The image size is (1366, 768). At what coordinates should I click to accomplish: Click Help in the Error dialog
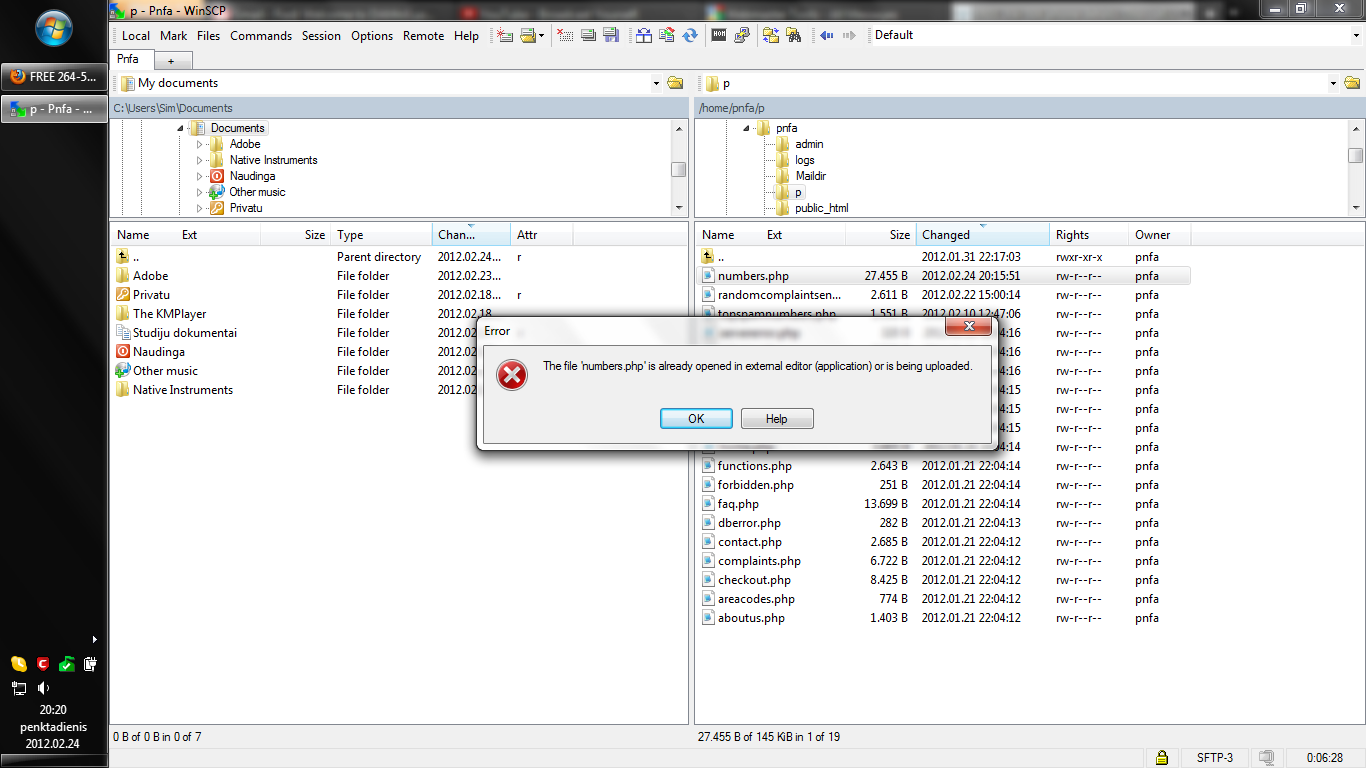(777, 419)
